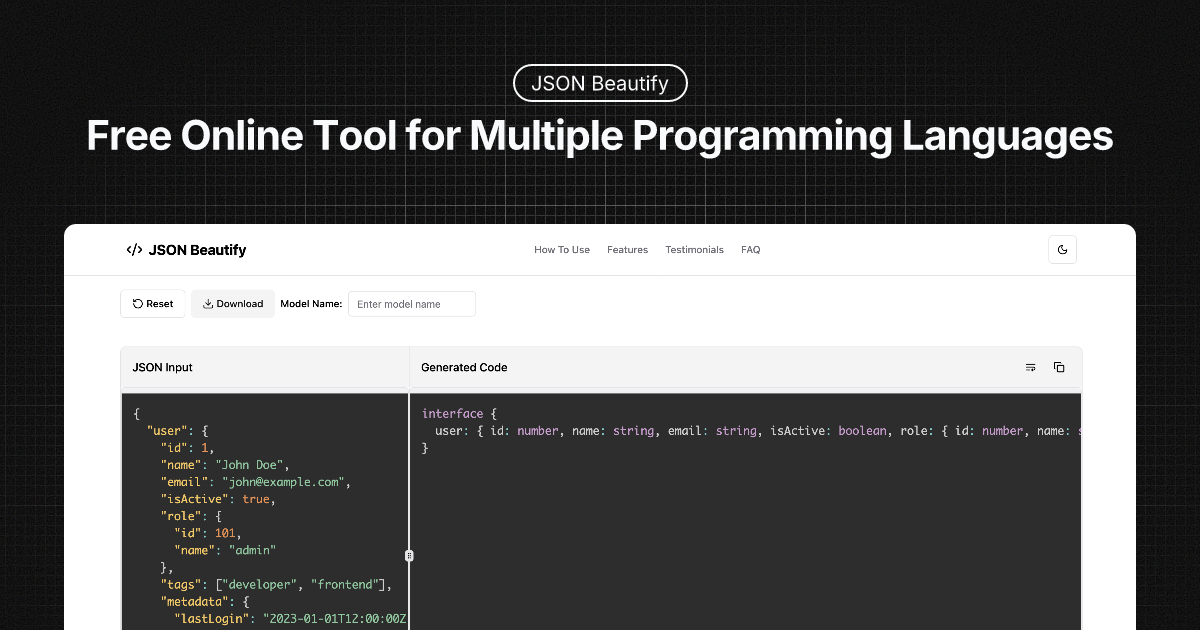Click the resize handle between the two panels

coord(409,554)
